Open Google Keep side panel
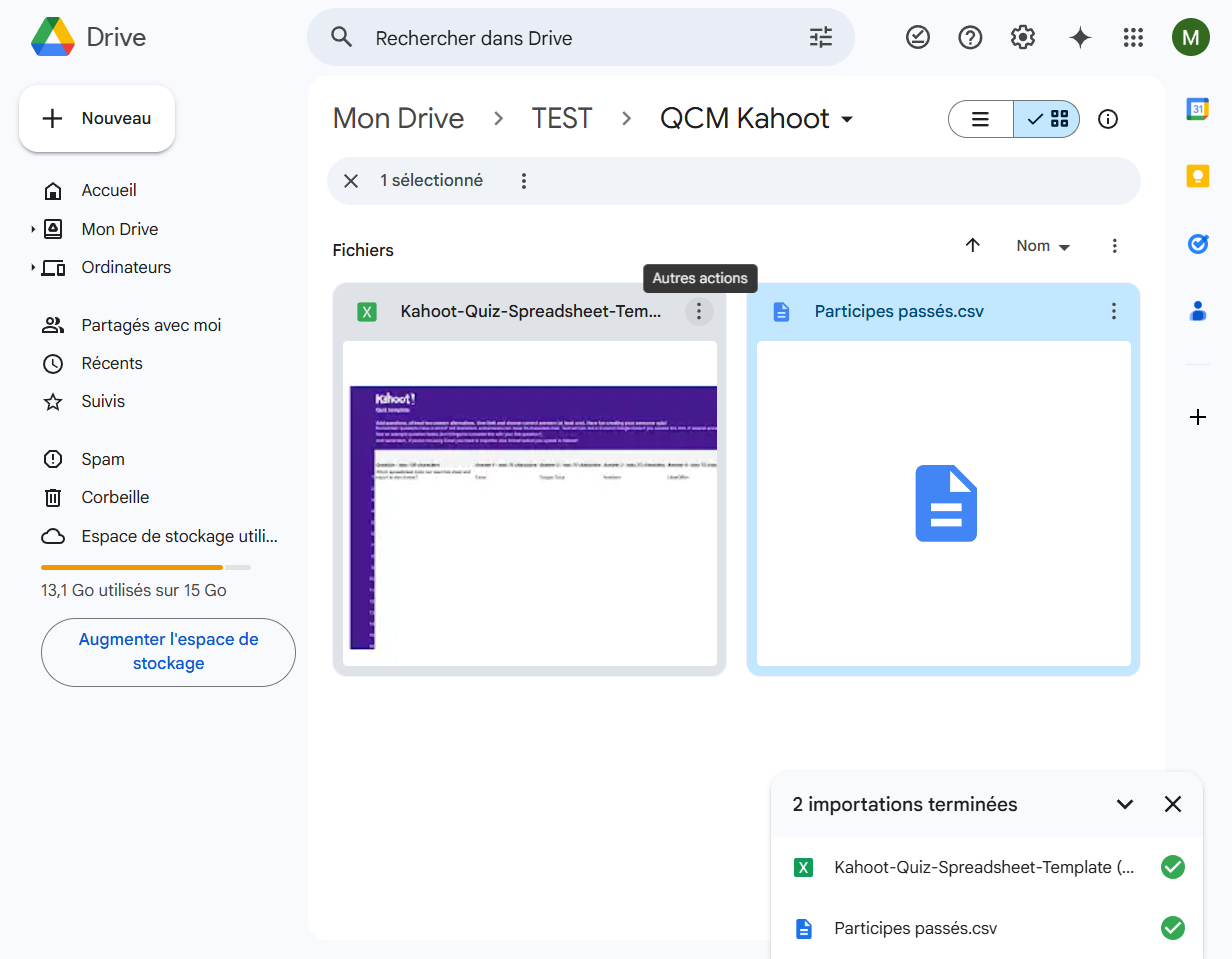Screen dimensions: 1232x959 pos(1198,177)
